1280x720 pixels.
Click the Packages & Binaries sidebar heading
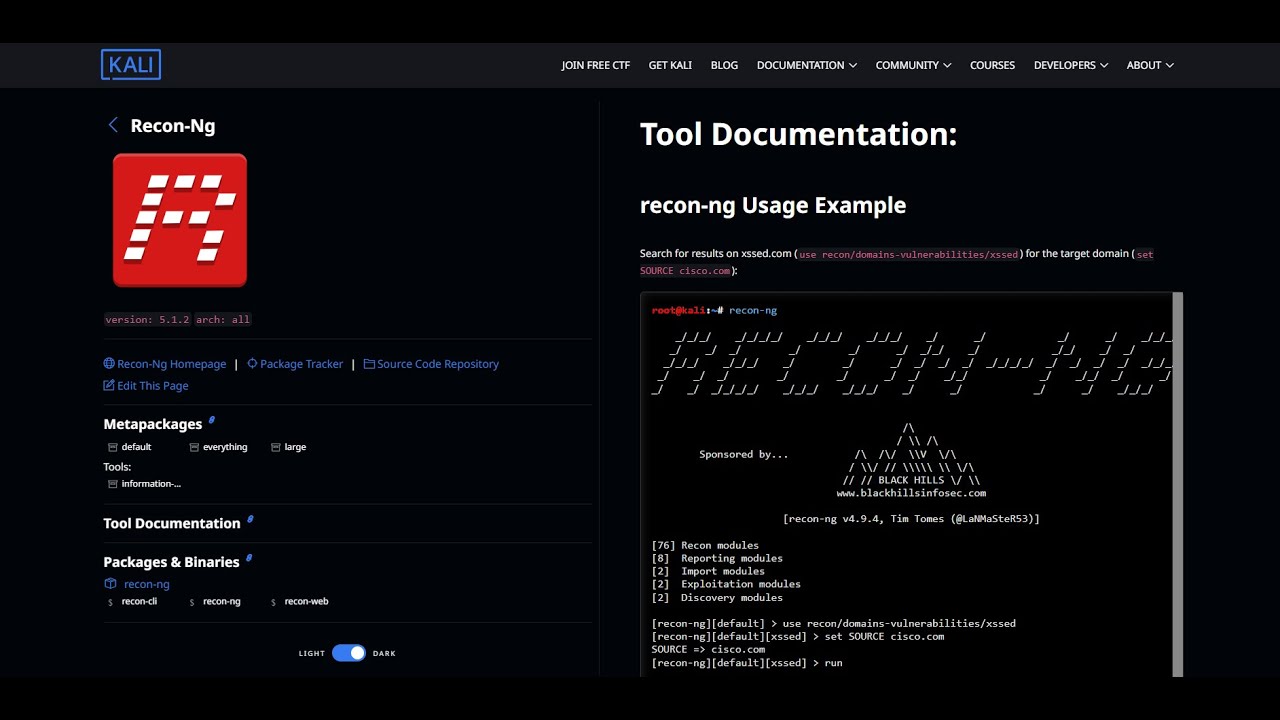coord(171,562)
